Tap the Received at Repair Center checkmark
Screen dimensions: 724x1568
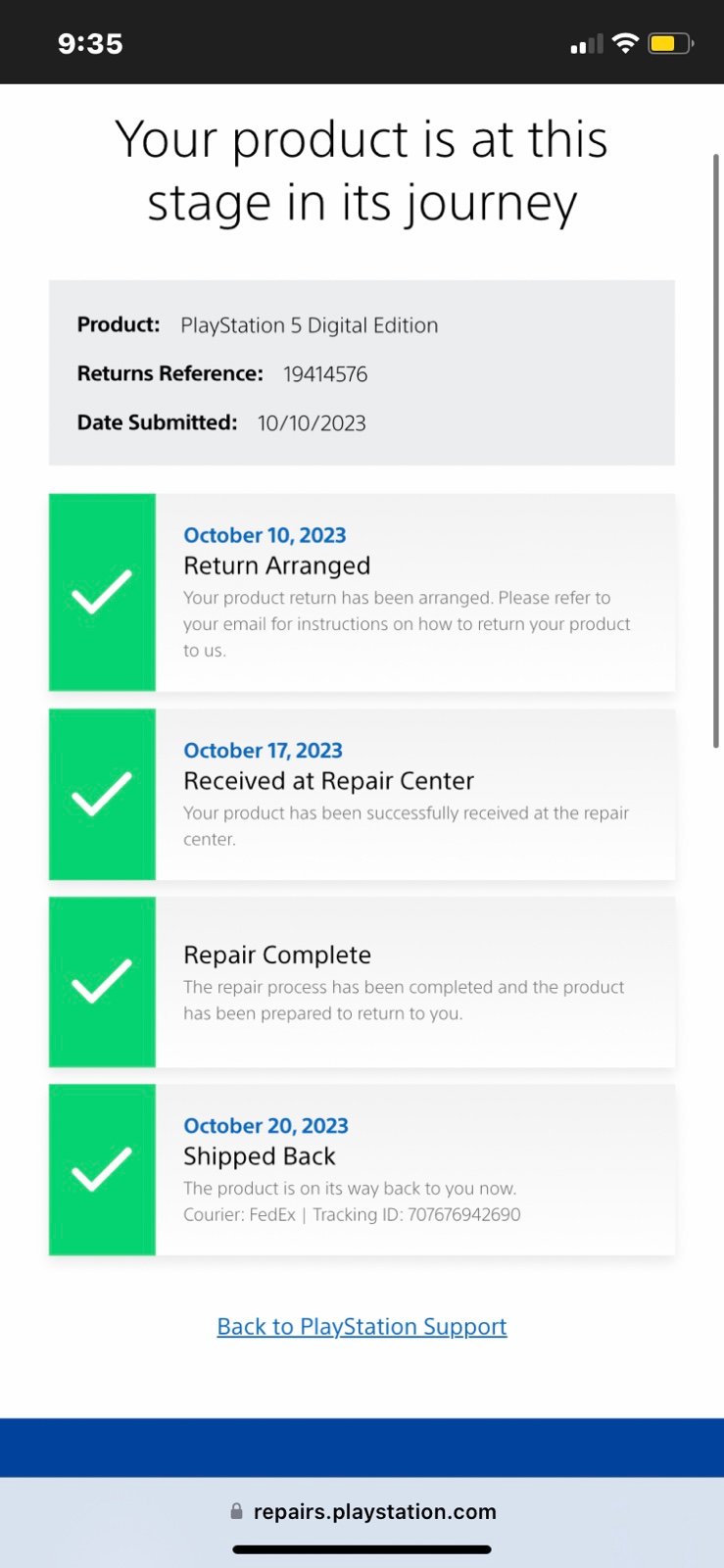(102, 794)
